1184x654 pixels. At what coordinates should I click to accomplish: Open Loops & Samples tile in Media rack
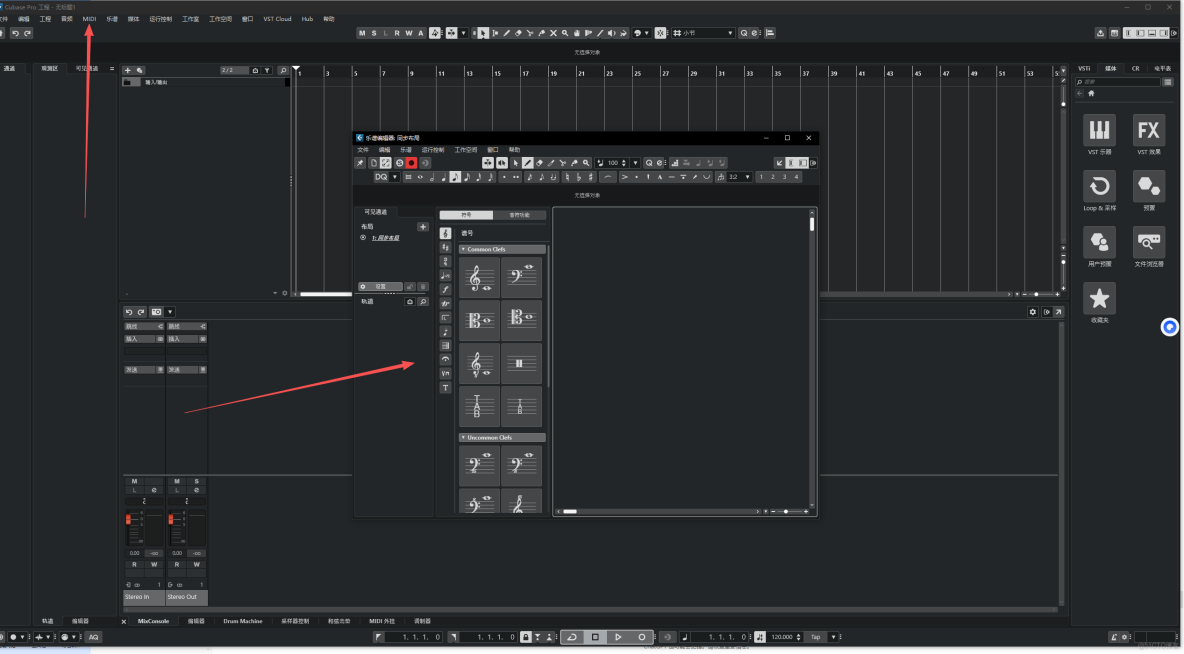pos(1099,186)
